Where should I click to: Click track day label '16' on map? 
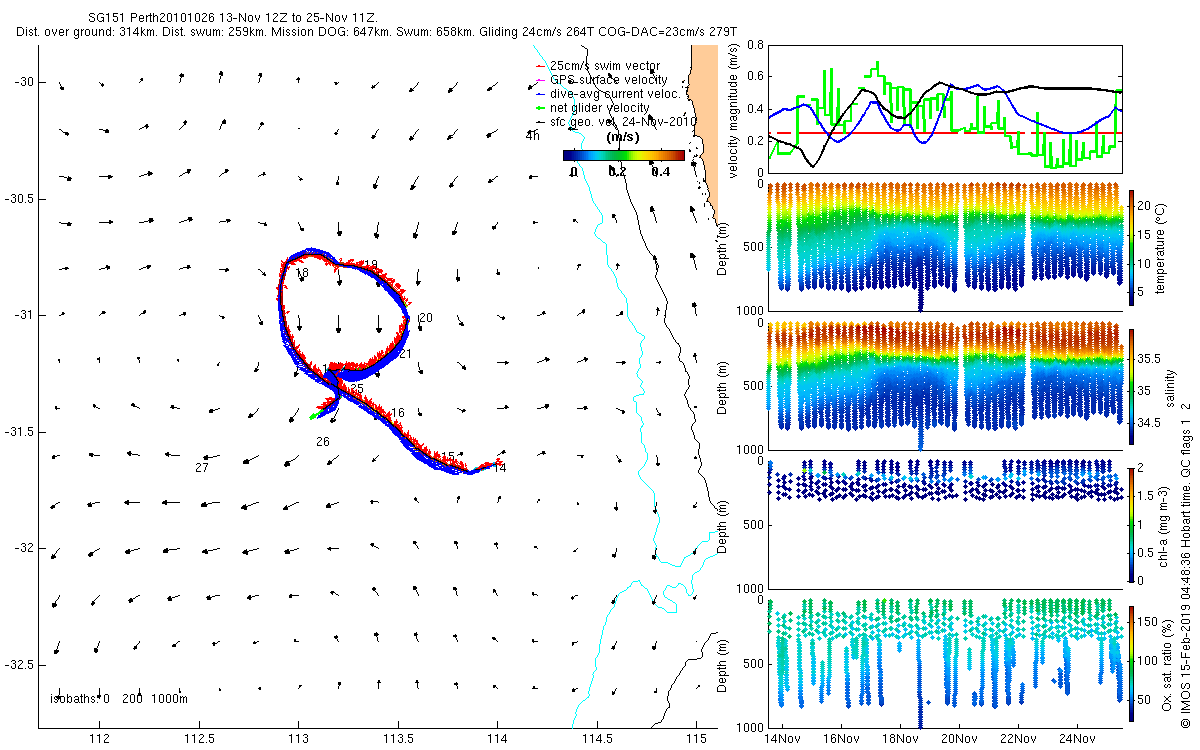click(397, 413)
